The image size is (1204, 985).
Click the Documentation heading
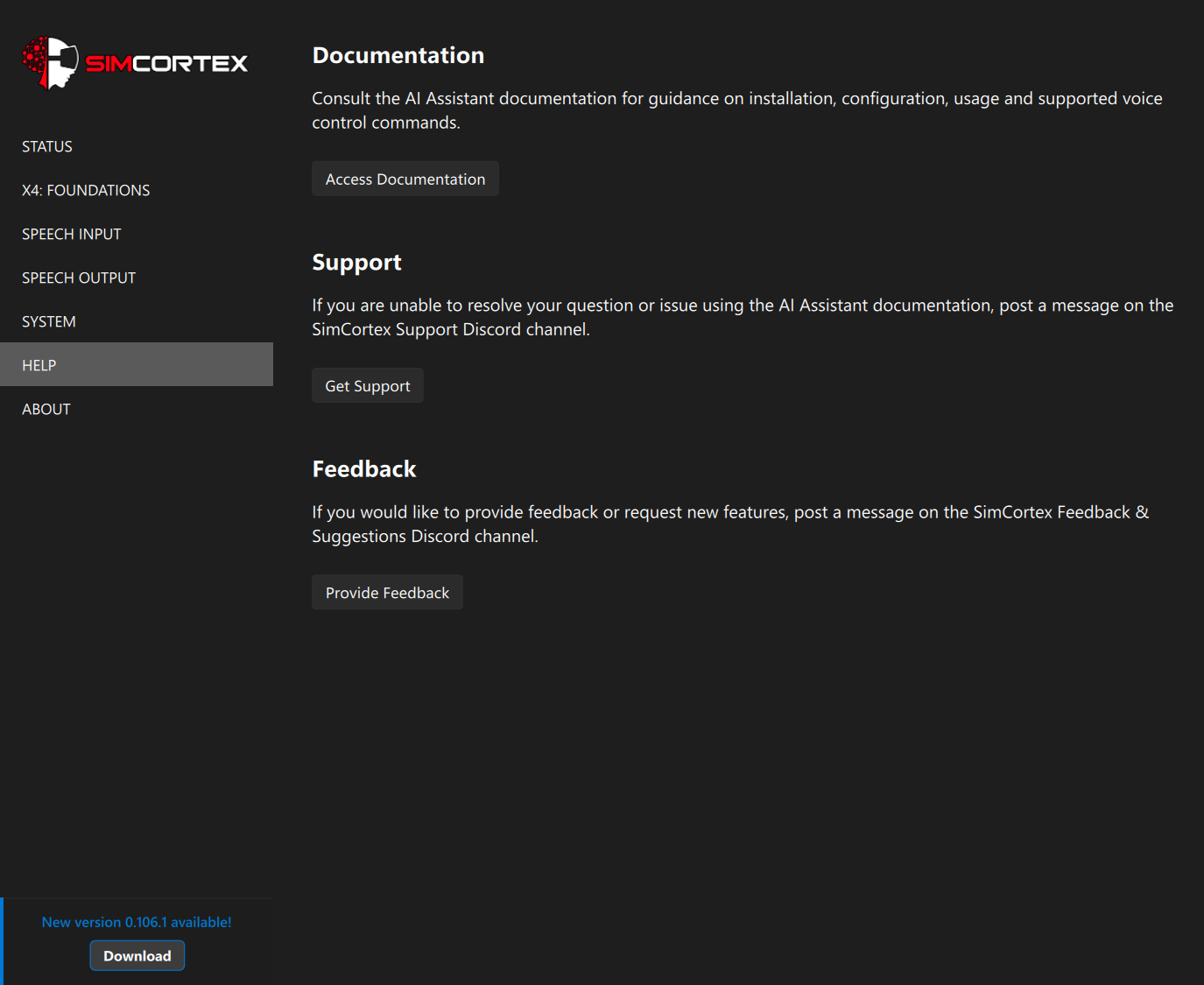click(398, 55)
